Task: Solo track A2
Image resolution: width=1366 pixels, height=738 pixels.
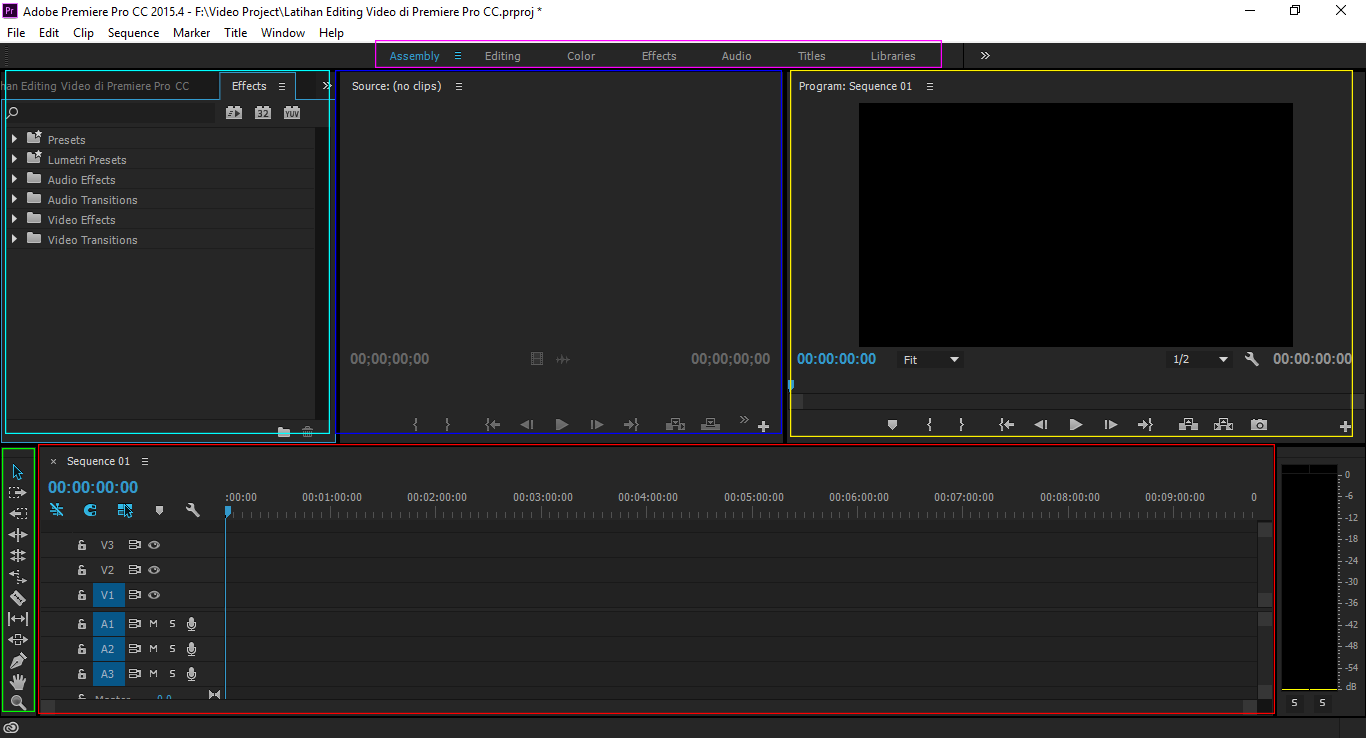Action: tap(172, 648)
